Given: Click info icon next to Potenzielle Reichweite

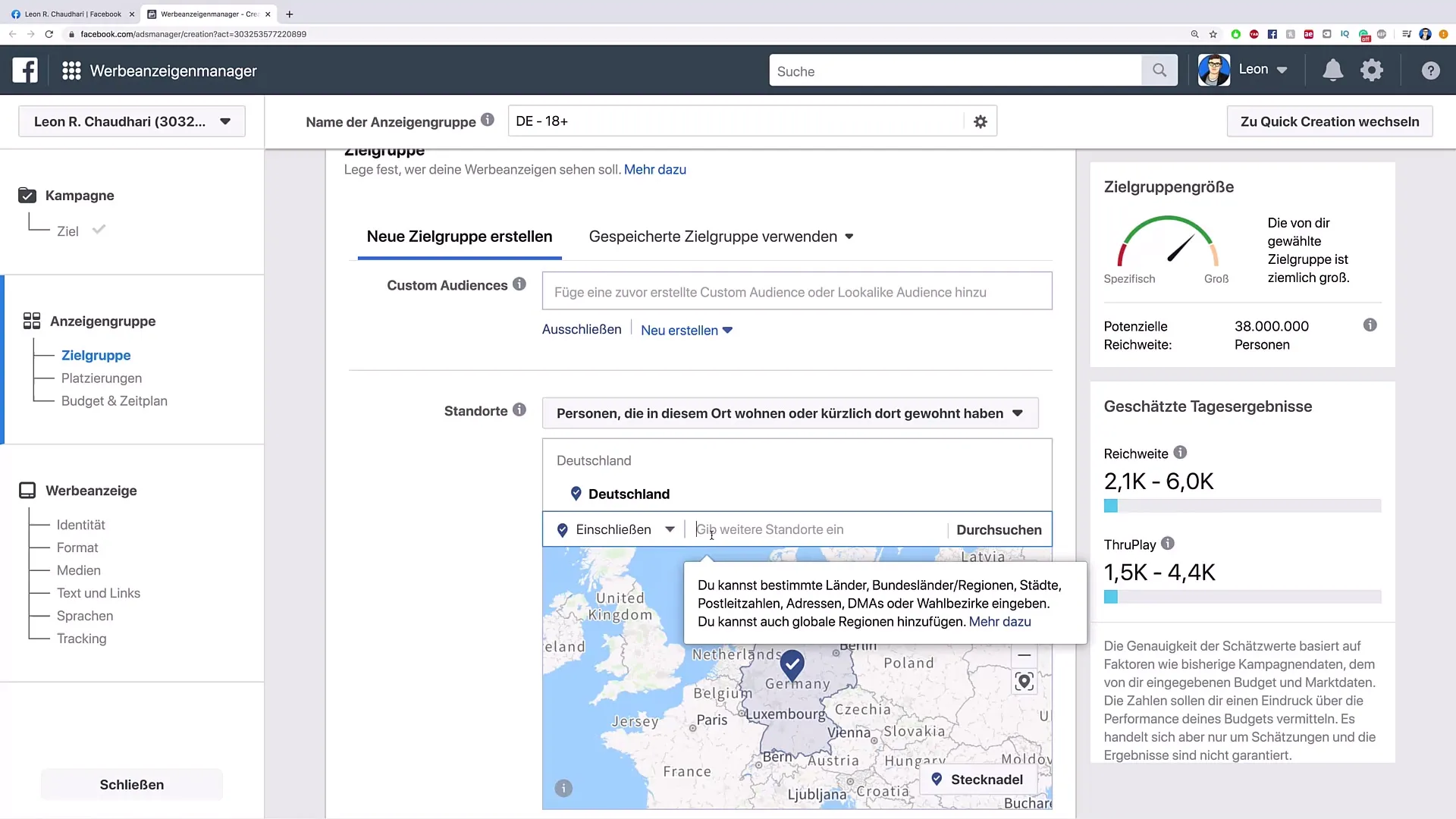Looking at the screenshot, I should tap(1370, 325).
